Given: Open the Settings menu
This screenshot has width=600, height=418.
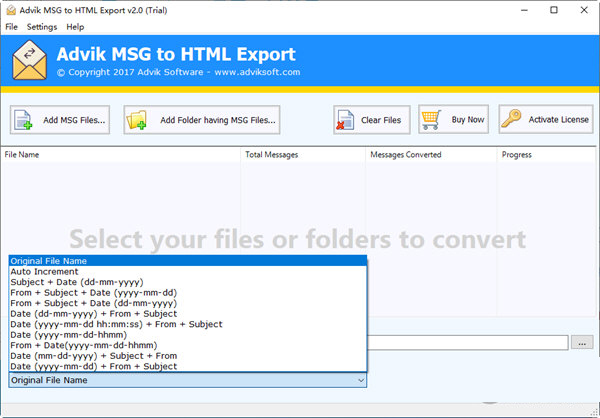Looking at the screenshot, I should (x=42, y=27).
